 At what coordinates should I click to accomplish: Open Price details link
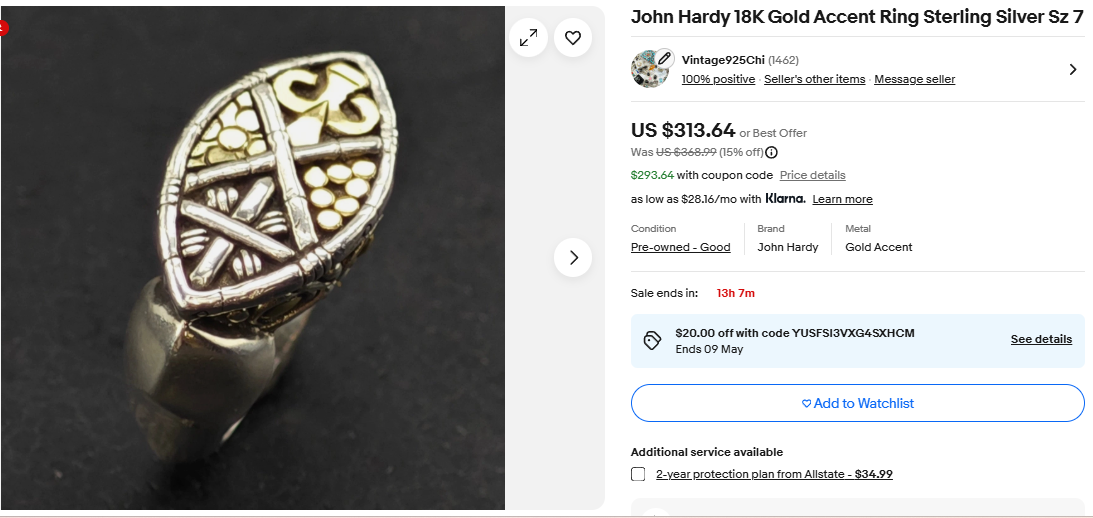[812, 175]
